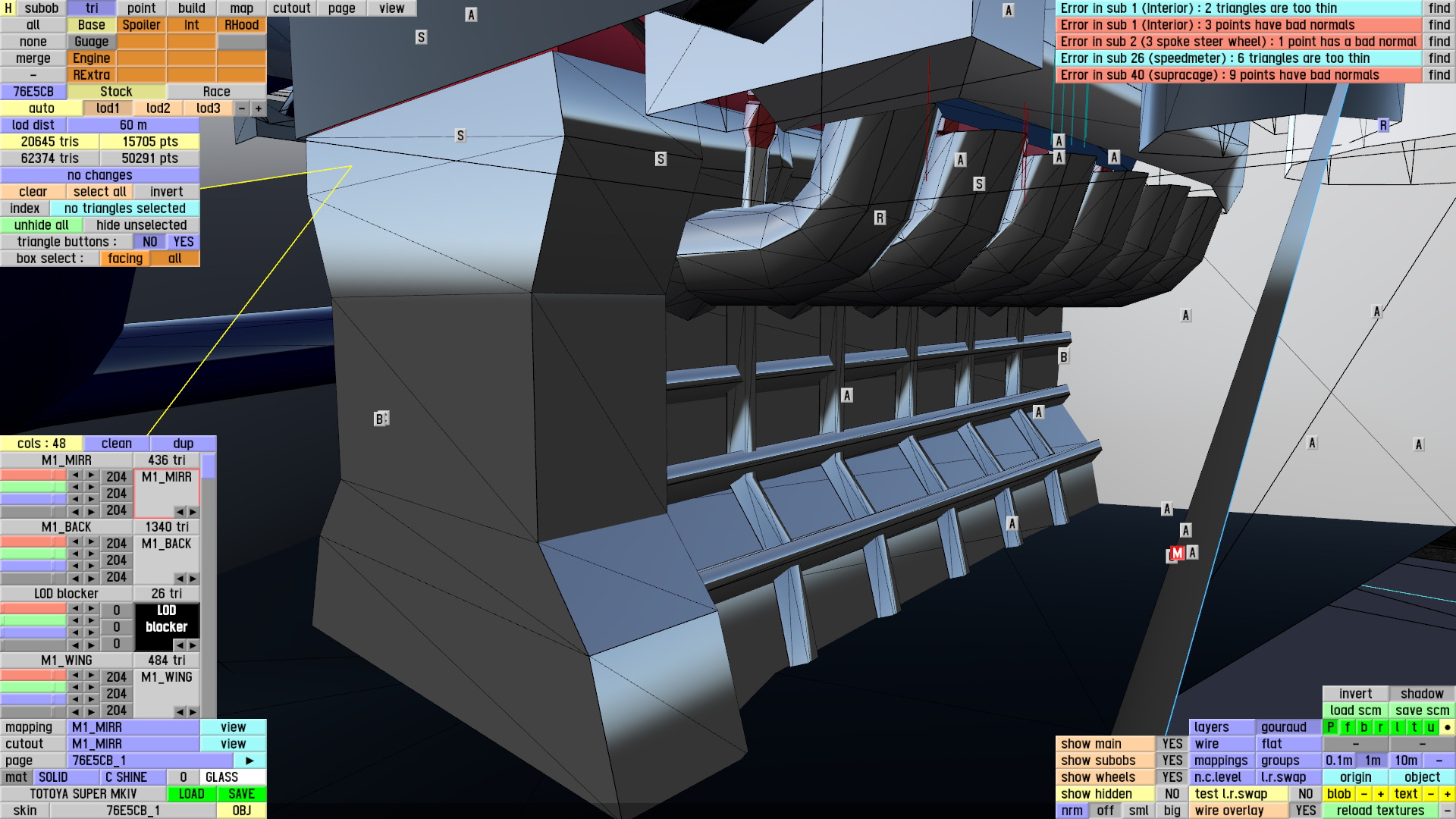The width and height of the screenshot is (1456, 819).
Task: Open the point mode tab
Action: [141, 8]
